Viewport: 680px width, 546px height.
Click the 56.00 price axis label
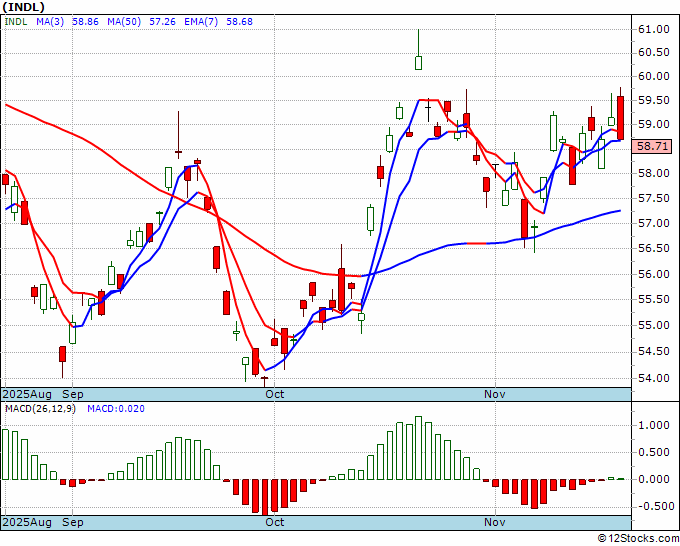654,274
